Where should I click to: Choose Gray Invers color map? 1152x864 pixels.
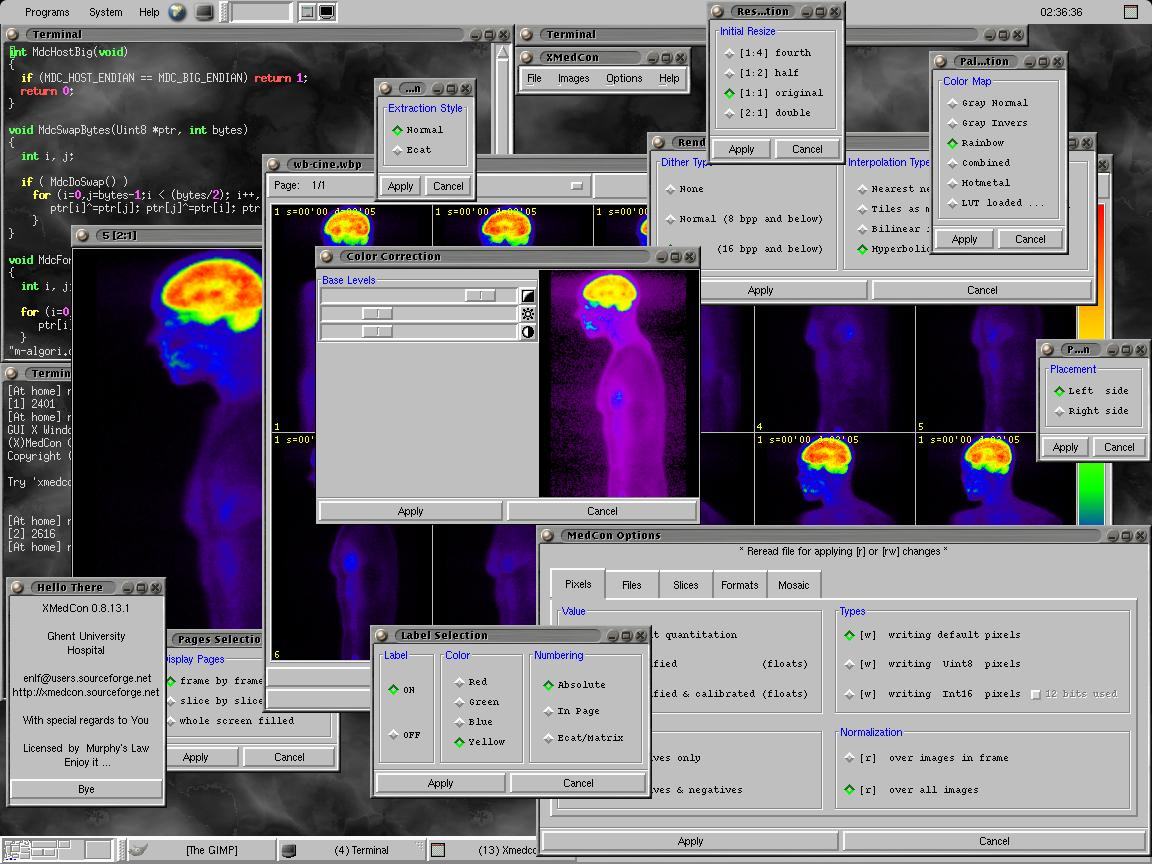tap(987, 123)
